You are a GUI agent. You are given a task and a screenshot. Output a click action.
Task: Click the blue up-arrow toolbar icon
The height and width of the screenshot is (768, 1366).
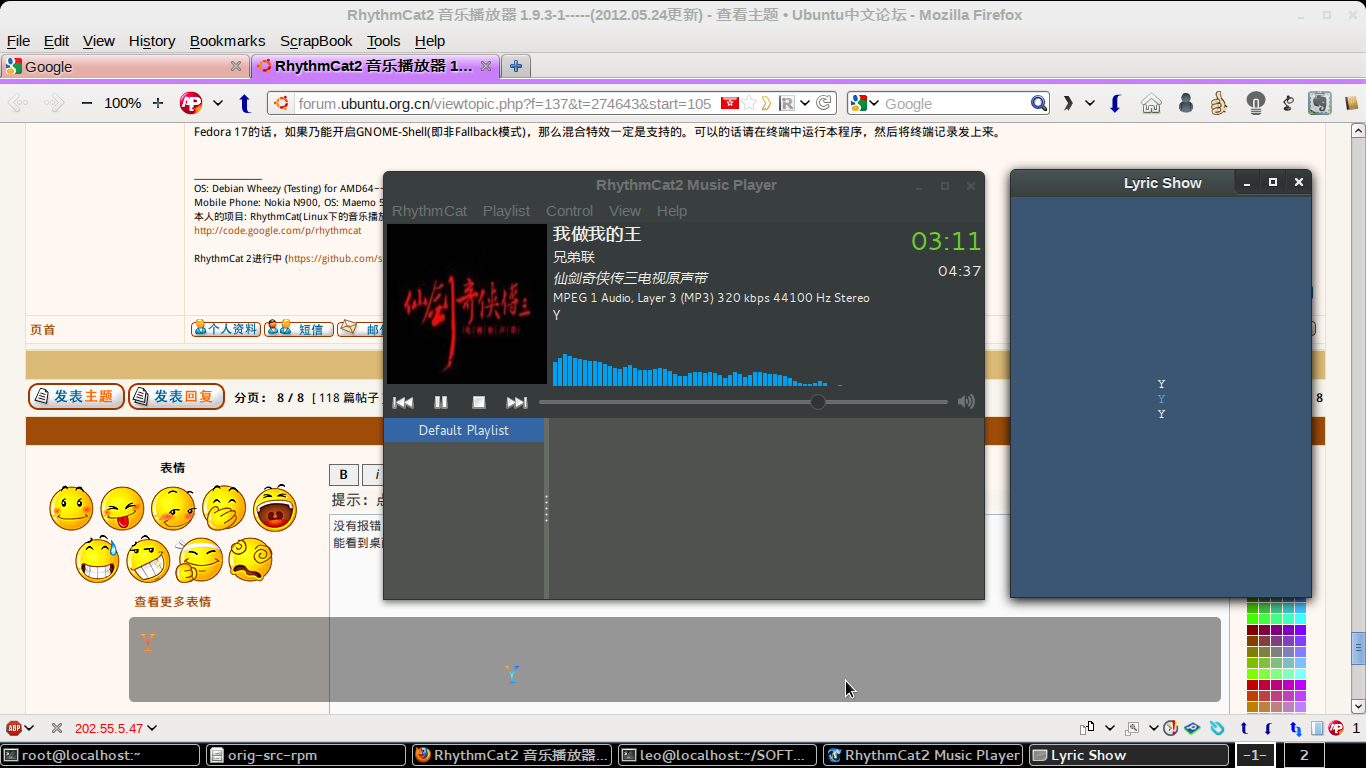point(245,103)
